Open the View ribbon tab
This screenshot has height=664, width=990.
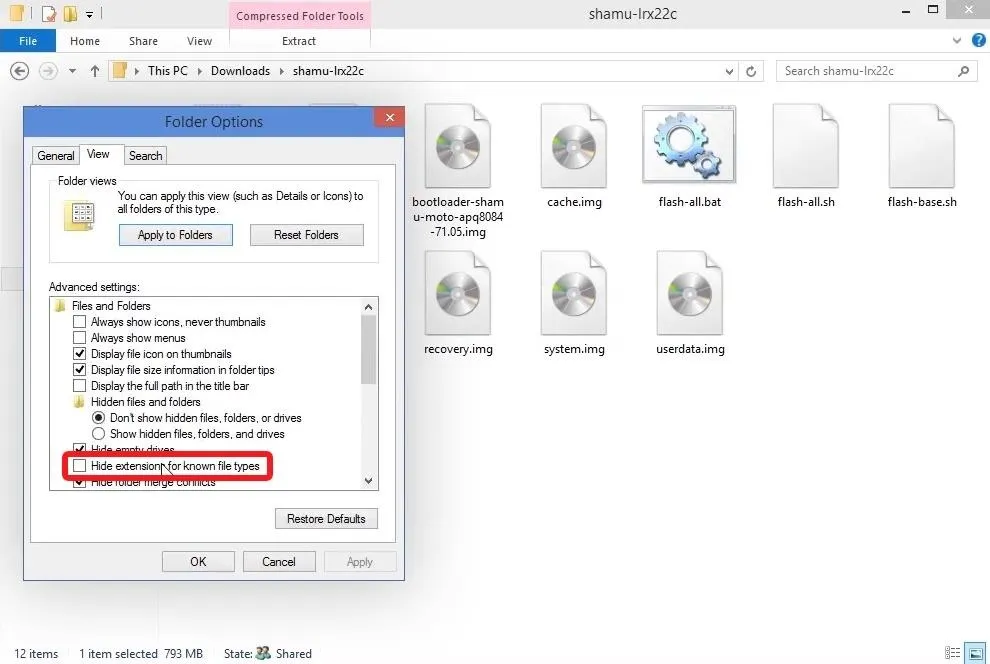coord(200,41)
